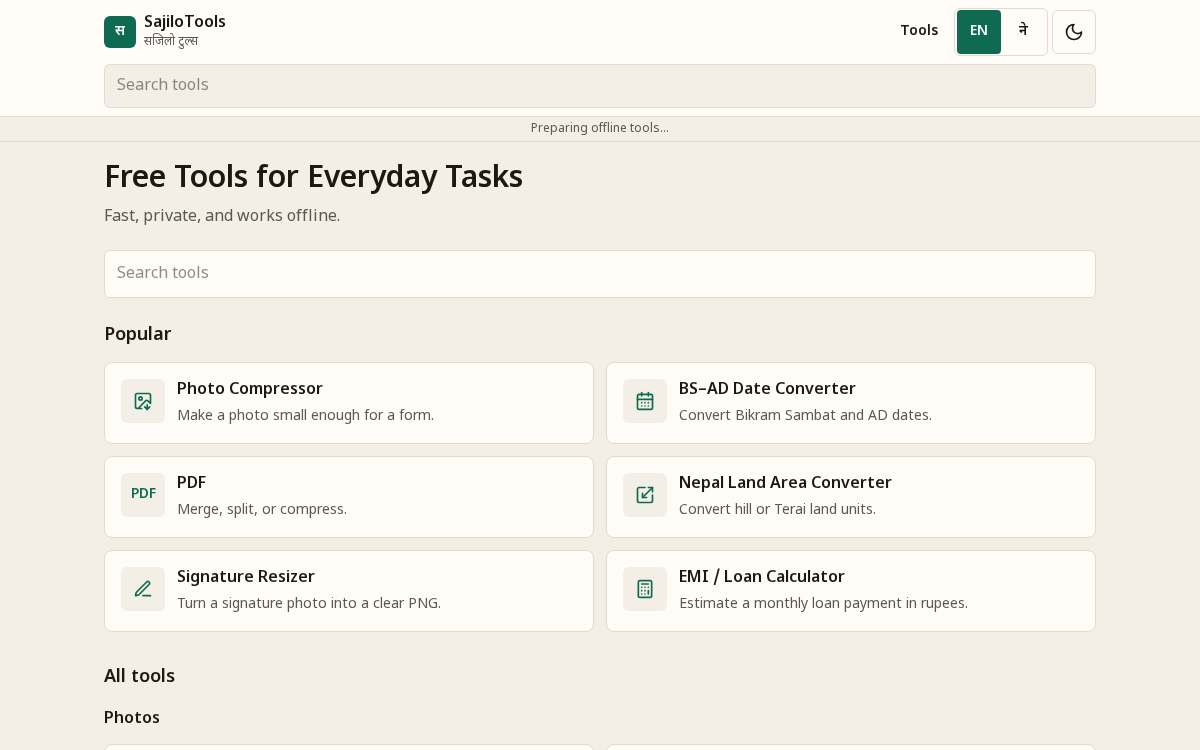
Task: Open the Tools navigation link
Action: pyautogui.click(x=919, y=30)
